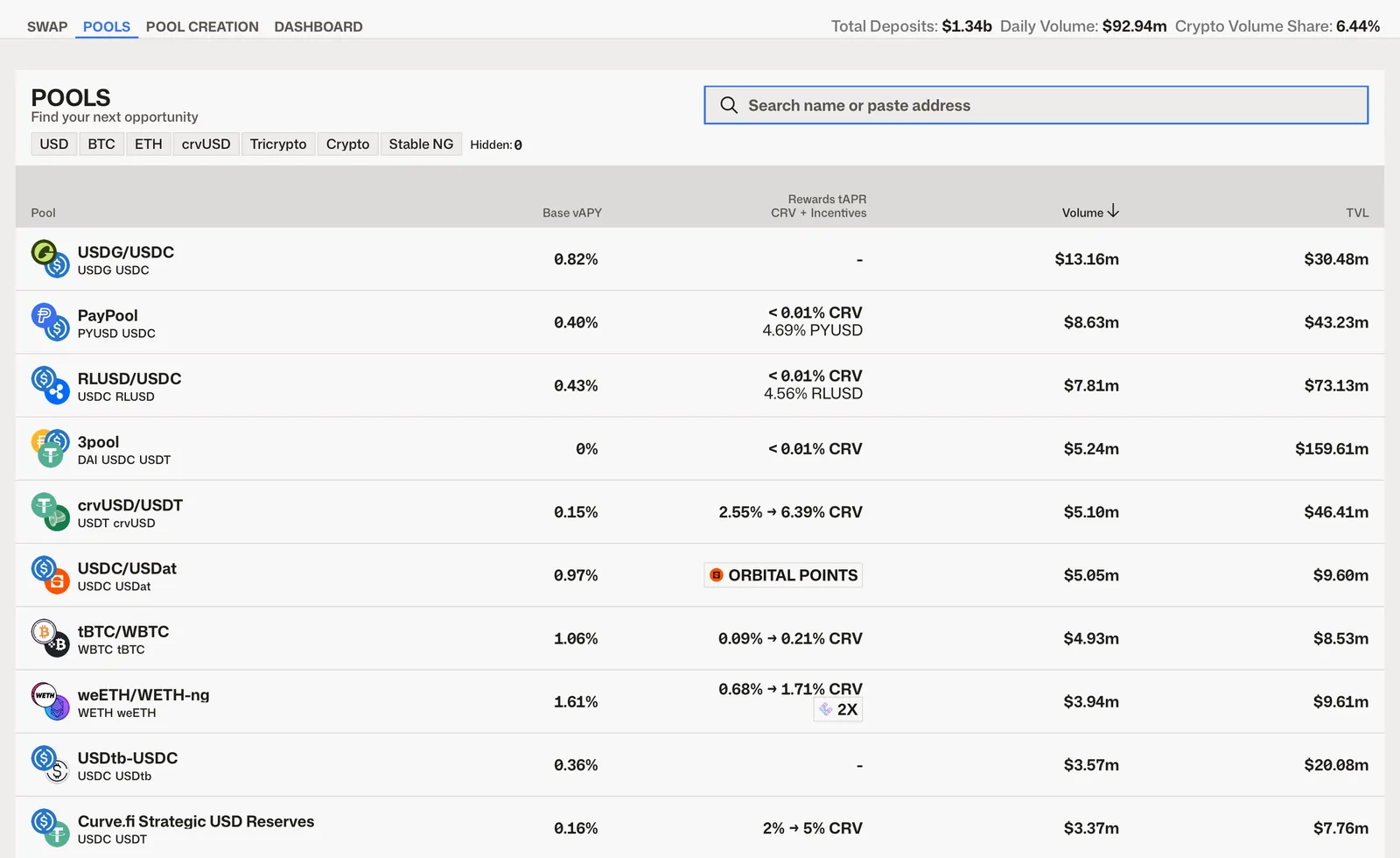Click the 2.55% → 6.39% CRV reward
This screenshot has height=858, width=1400.
[x=790, y=512]
